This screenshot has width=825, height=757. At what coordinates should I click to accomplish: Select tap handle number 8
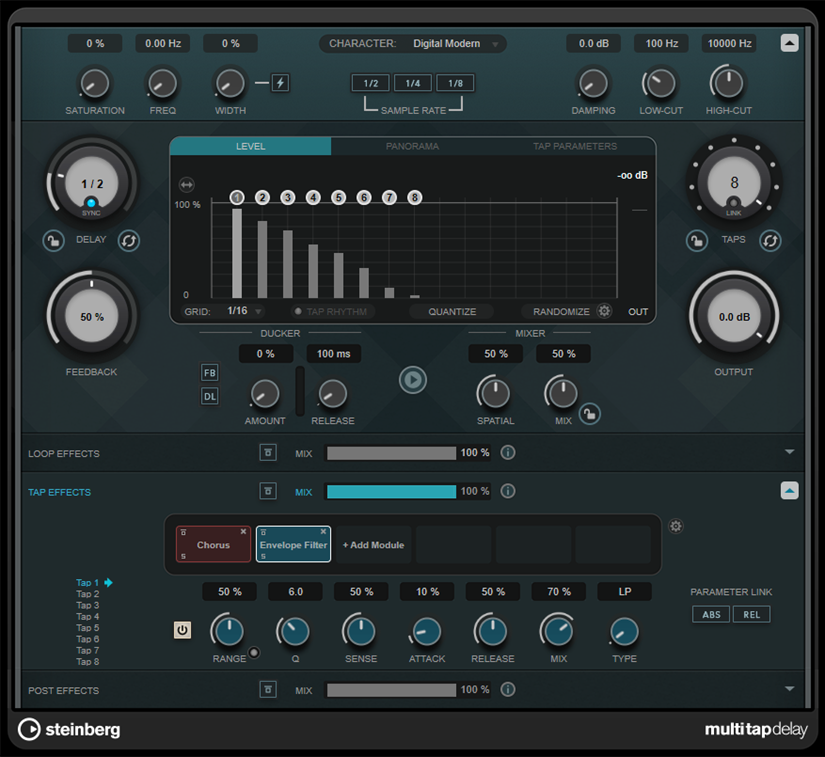(415, 198)
